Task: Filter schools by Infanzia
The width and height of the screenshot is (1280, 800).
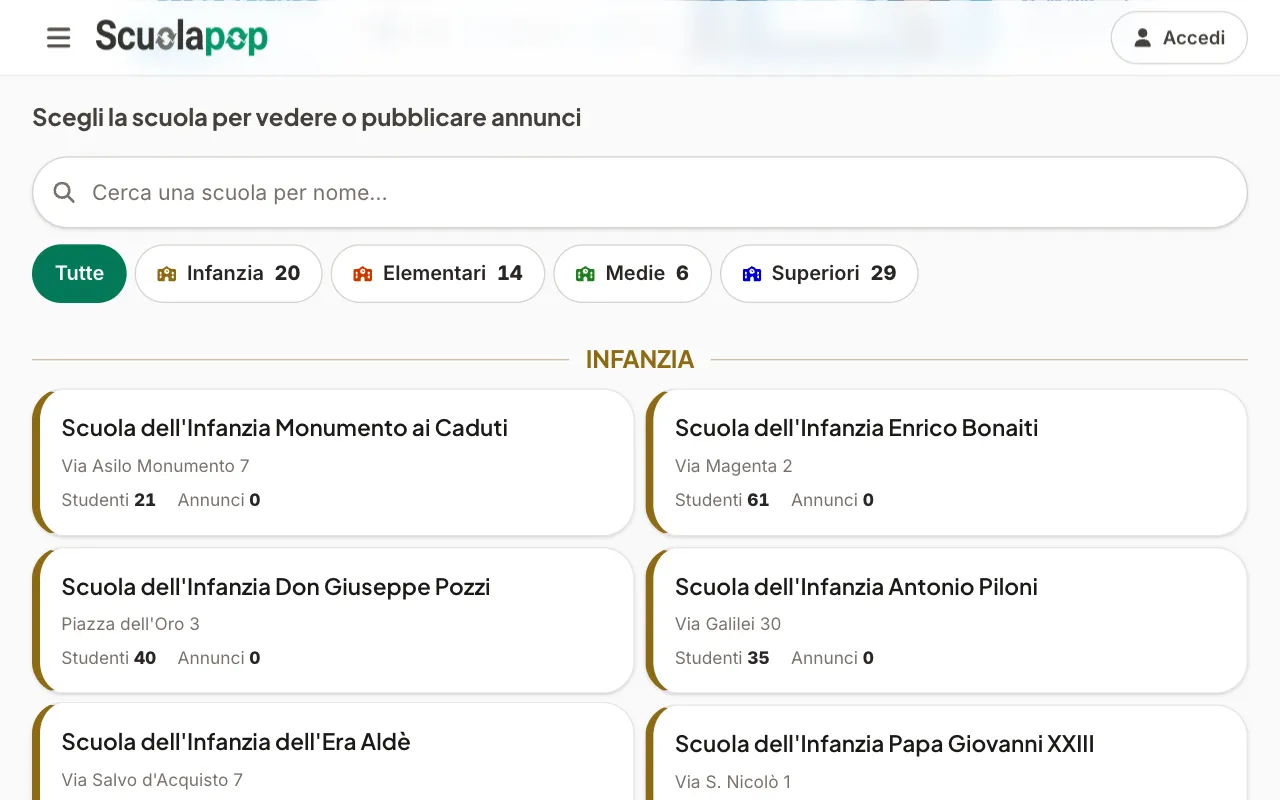Action: click(228, 273)
